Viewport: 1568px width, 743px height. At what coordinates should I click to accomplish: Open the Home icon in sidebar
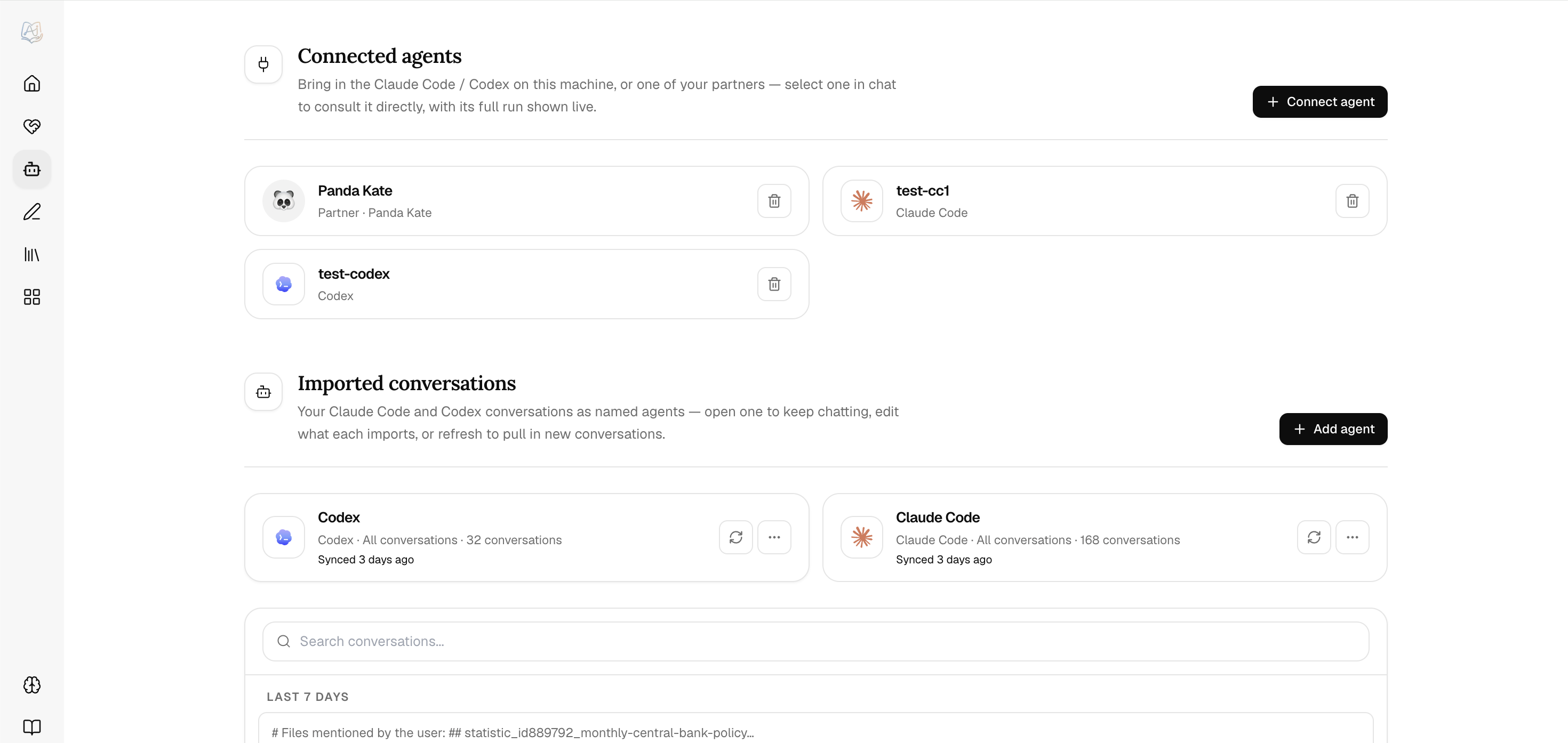coord(31,83)
